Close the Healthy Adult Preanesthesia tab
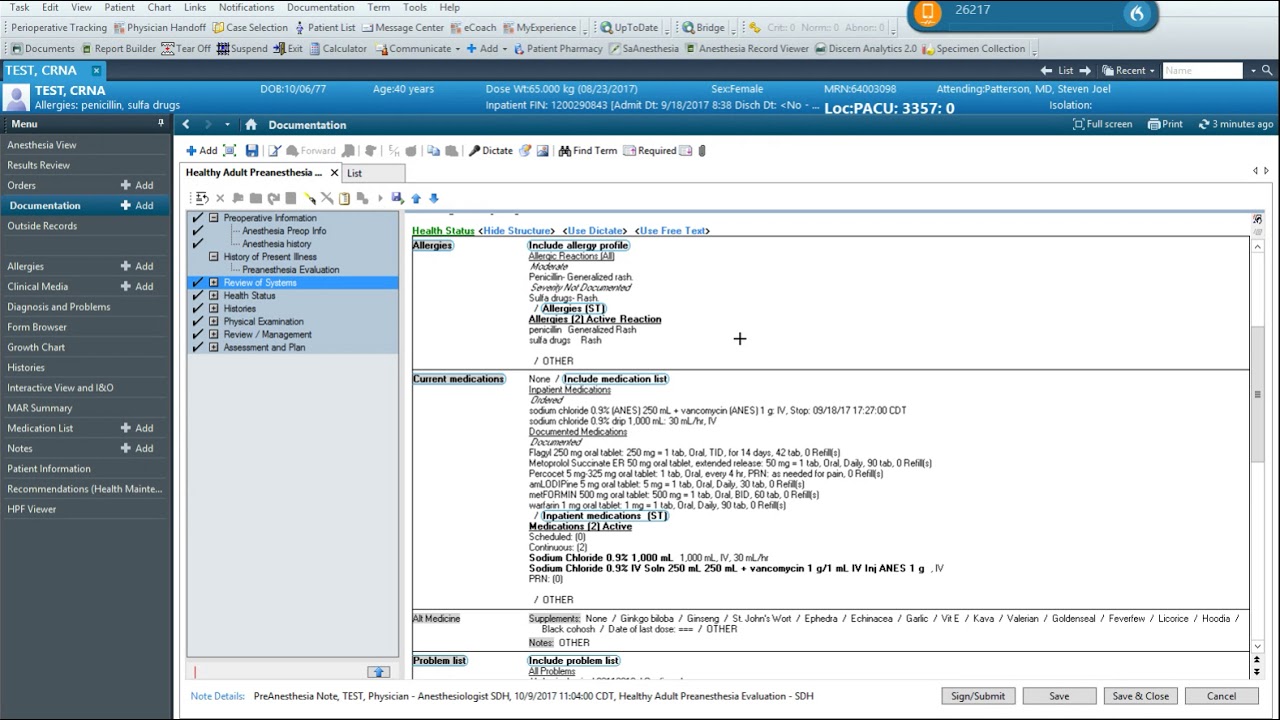 [334, 173]
